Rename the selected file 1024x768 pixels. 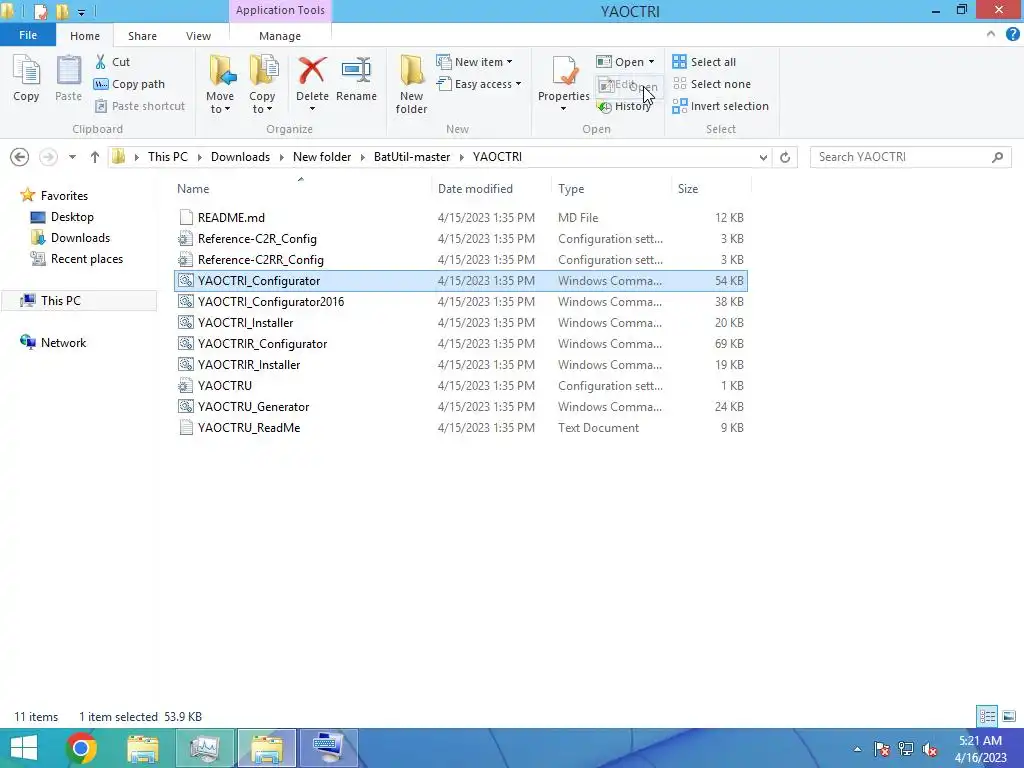[x=356, y=78]
